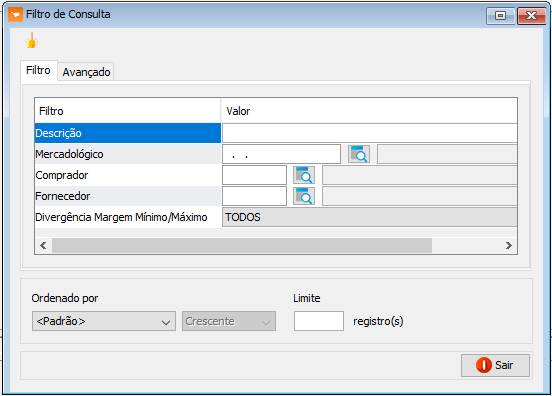Click the Comprador code input field
Viewport: 552px width, 396px height.
(x=255, y=175)
